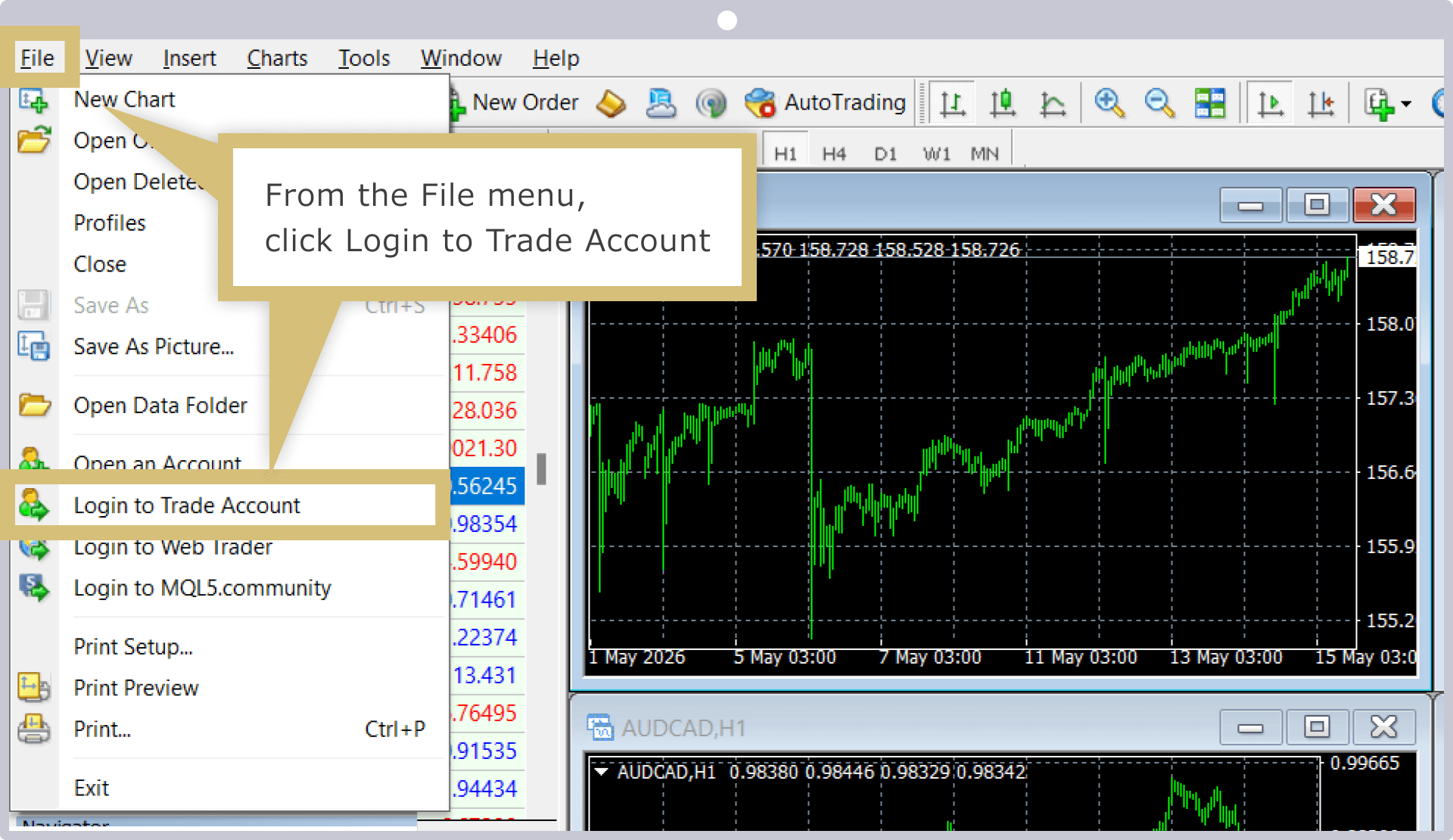
Task: Click the 11.758 price value
Action: click(485, 372)
